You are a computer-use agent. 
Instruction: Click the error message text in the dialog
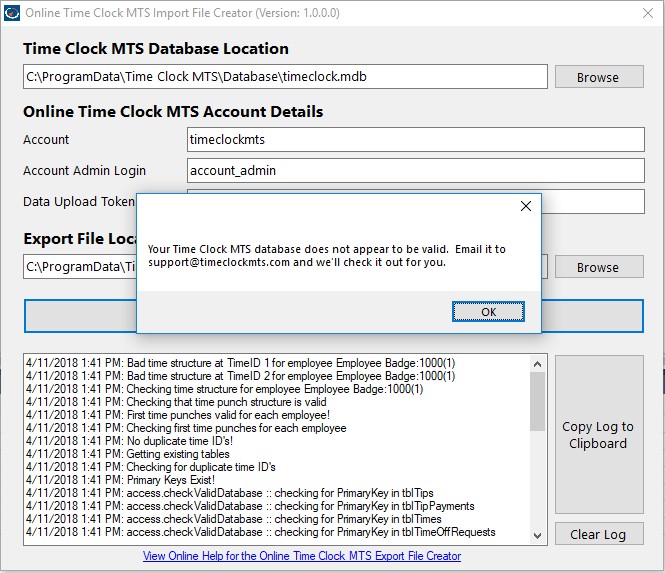pyautogui.click(x=327, y=256)
